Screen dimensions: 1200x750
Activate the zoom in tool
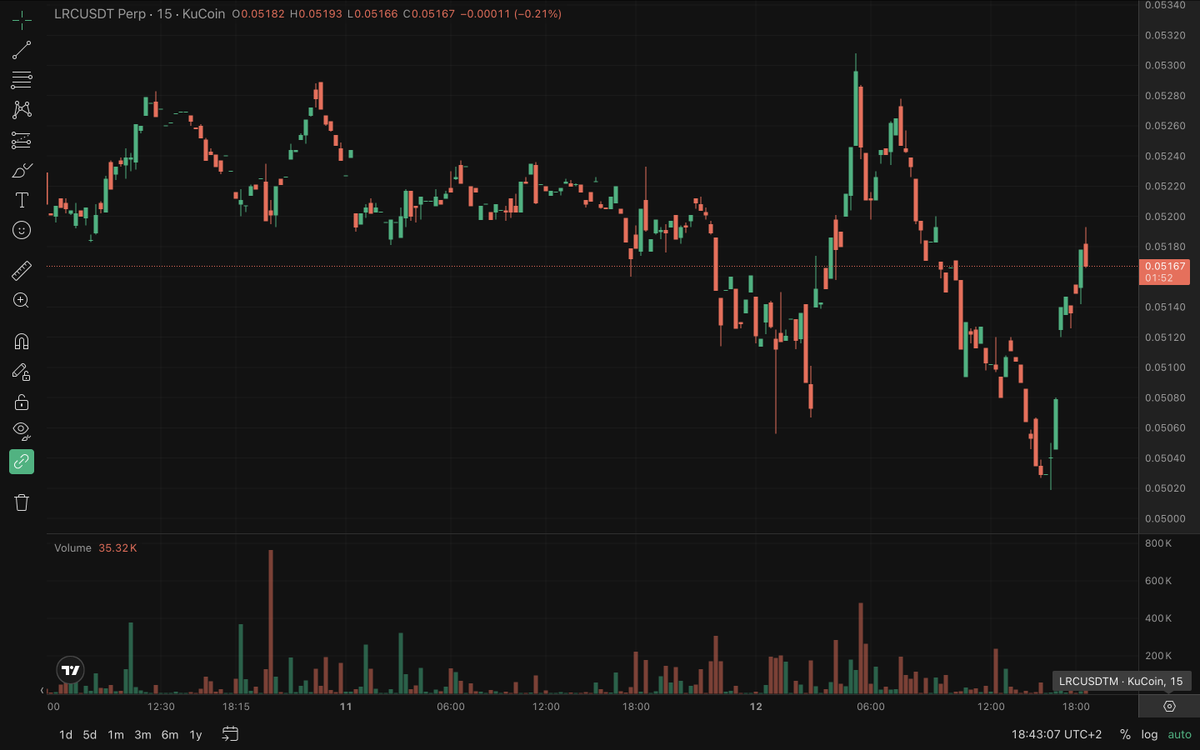point(21,300)
